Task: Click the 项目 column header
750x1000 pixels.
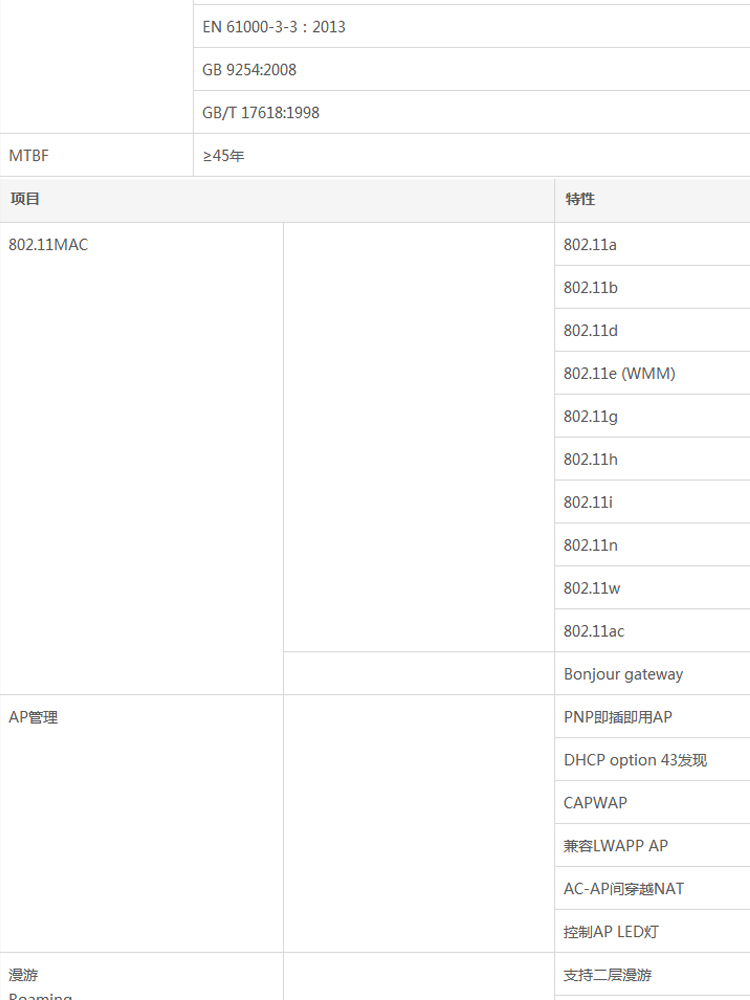Action: [x=277, y=200]
